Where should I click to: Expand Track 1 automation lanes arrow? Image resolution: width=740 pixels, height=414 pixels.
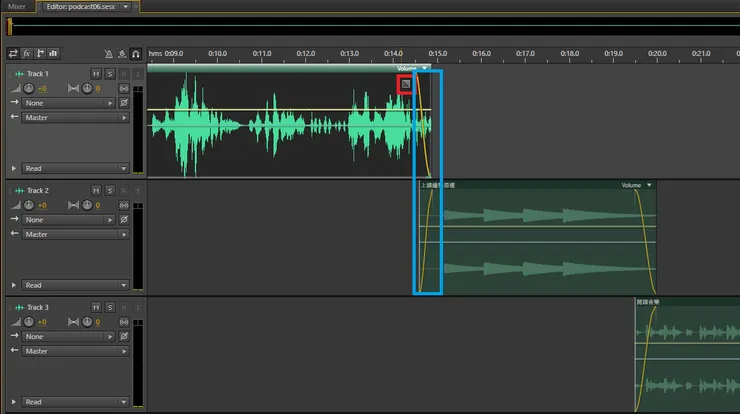(14, 168)
